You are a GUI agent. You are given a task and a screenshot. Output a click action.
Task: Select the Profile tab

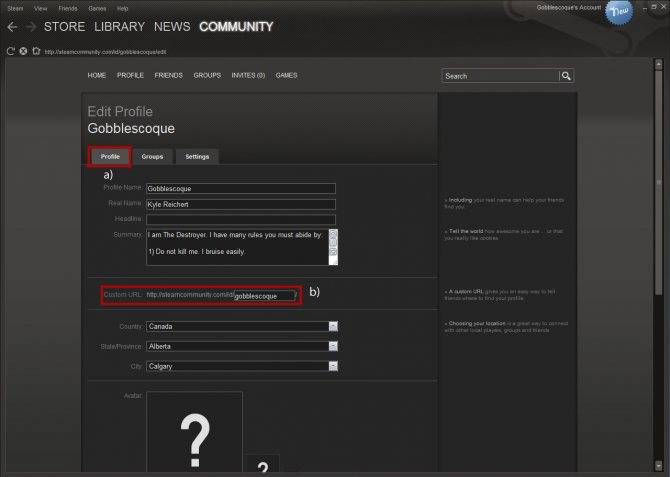click(x=110, y=156)
